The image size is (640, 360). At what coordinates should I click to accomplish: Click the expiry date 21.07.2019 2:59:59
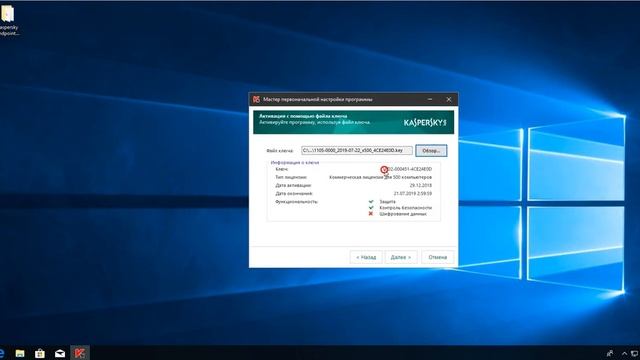click(x=413, y=193)
